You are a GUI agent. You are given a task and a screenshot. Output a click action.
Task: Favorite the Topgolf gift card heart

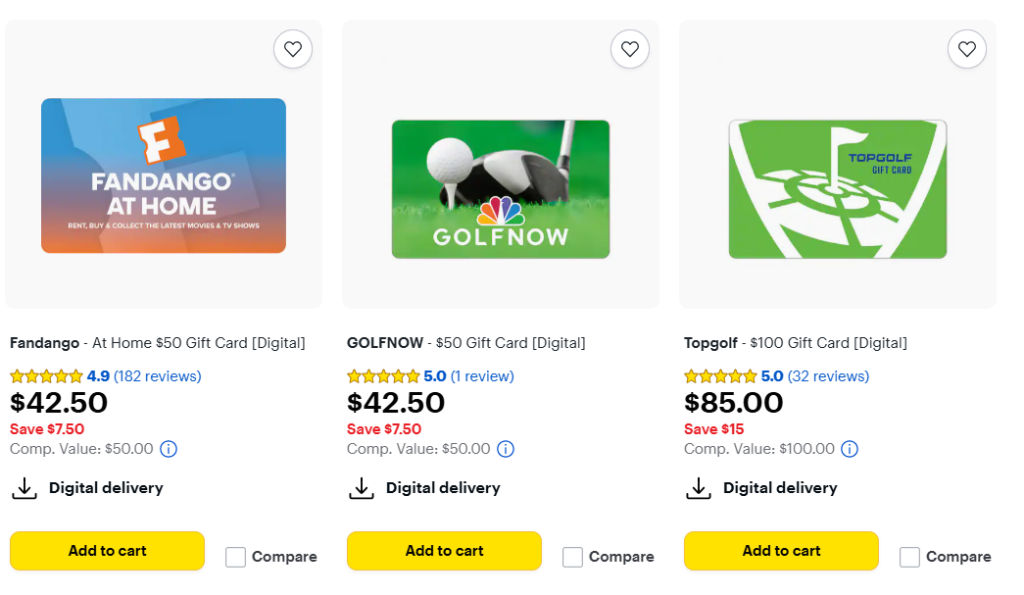pyautogui.click(x=966, y=49)
